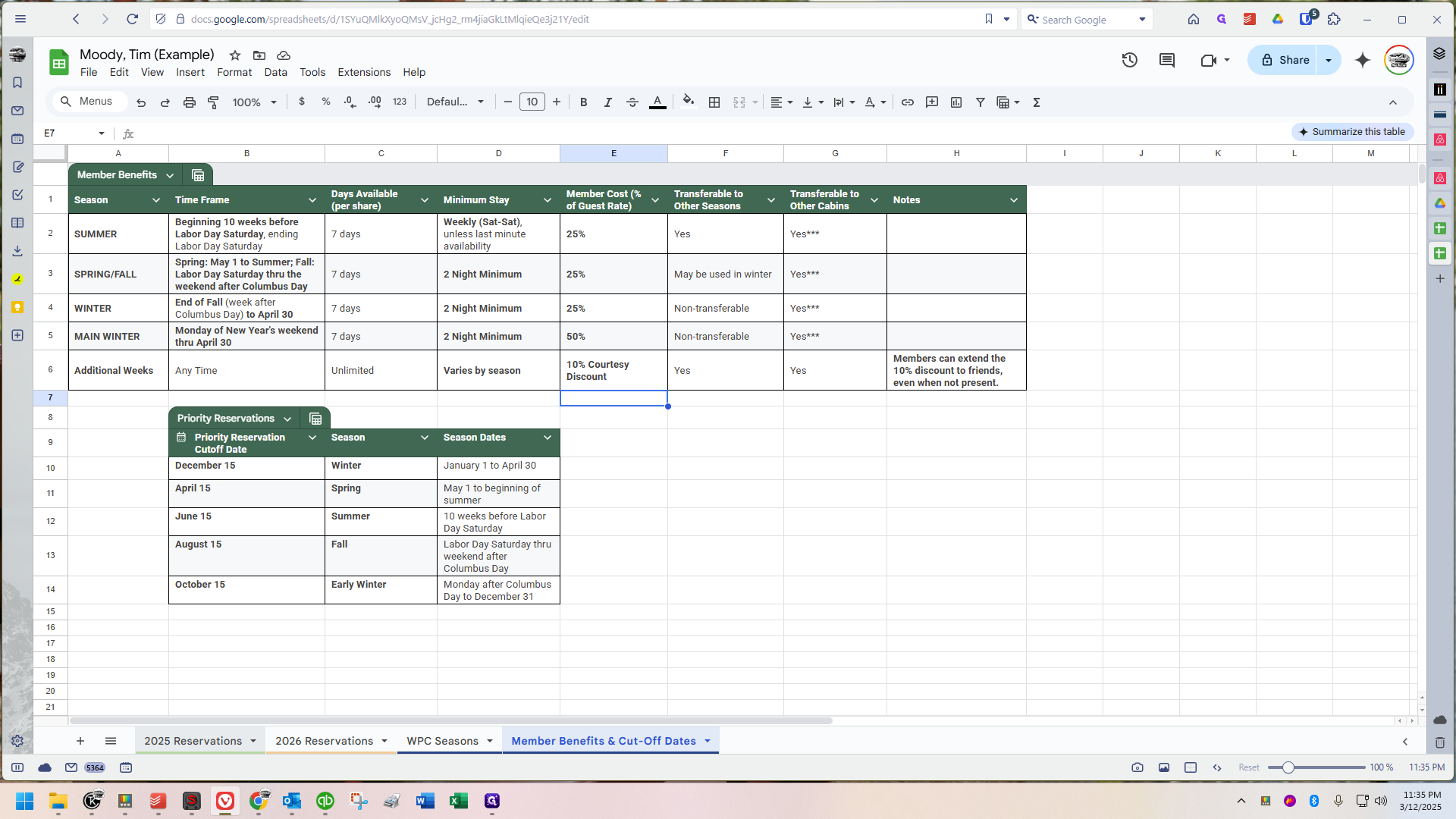Toggle strikethrough formatting
1456x819 pixels.
(x=632, y=102)
